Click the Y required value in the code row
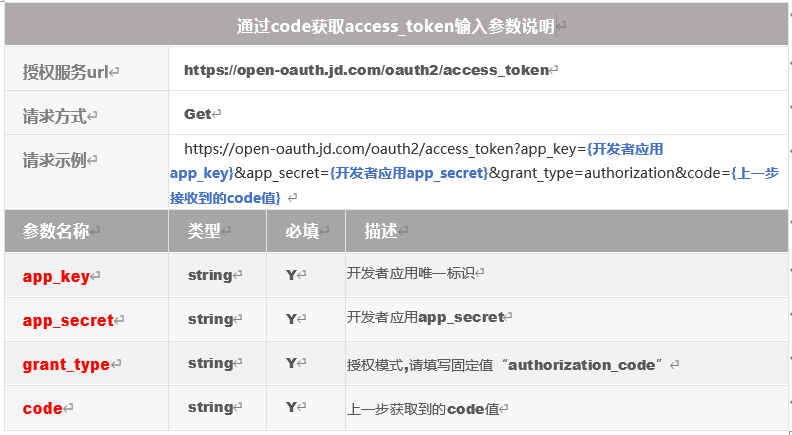 click(x=292, y=408)
